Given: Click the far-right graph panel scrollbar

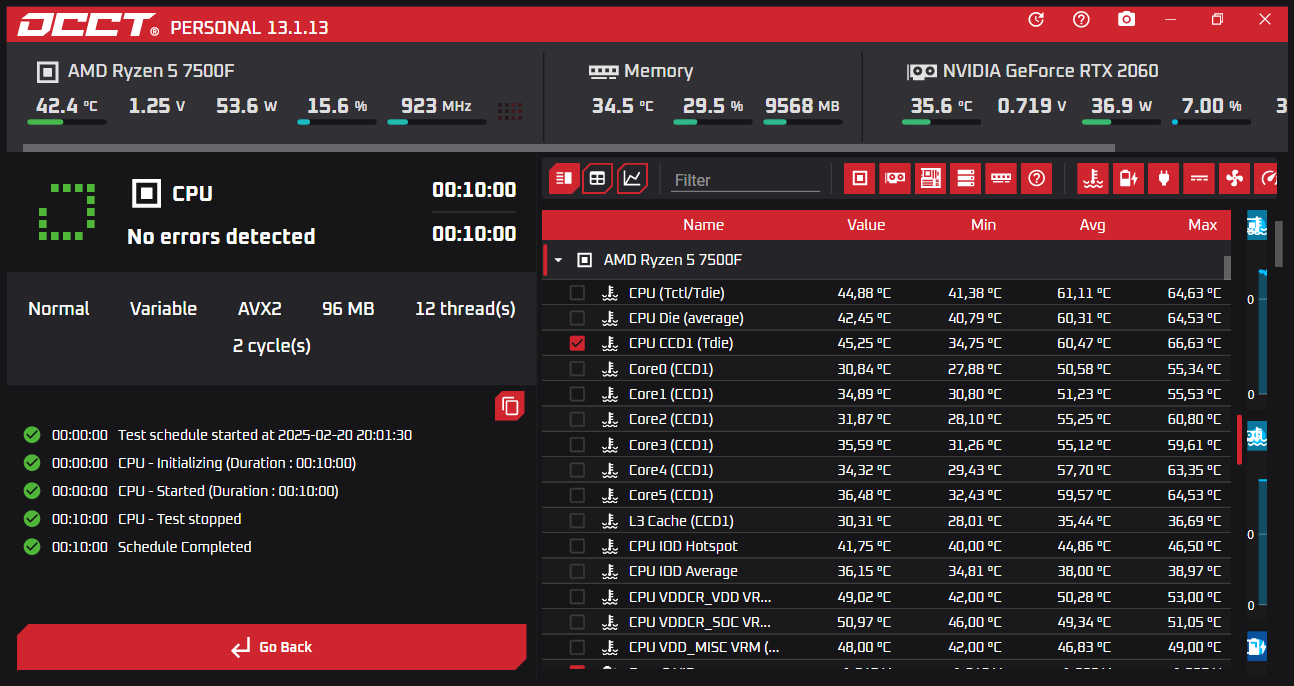Looking at the screenshot, I should [x=1279, y=244].
